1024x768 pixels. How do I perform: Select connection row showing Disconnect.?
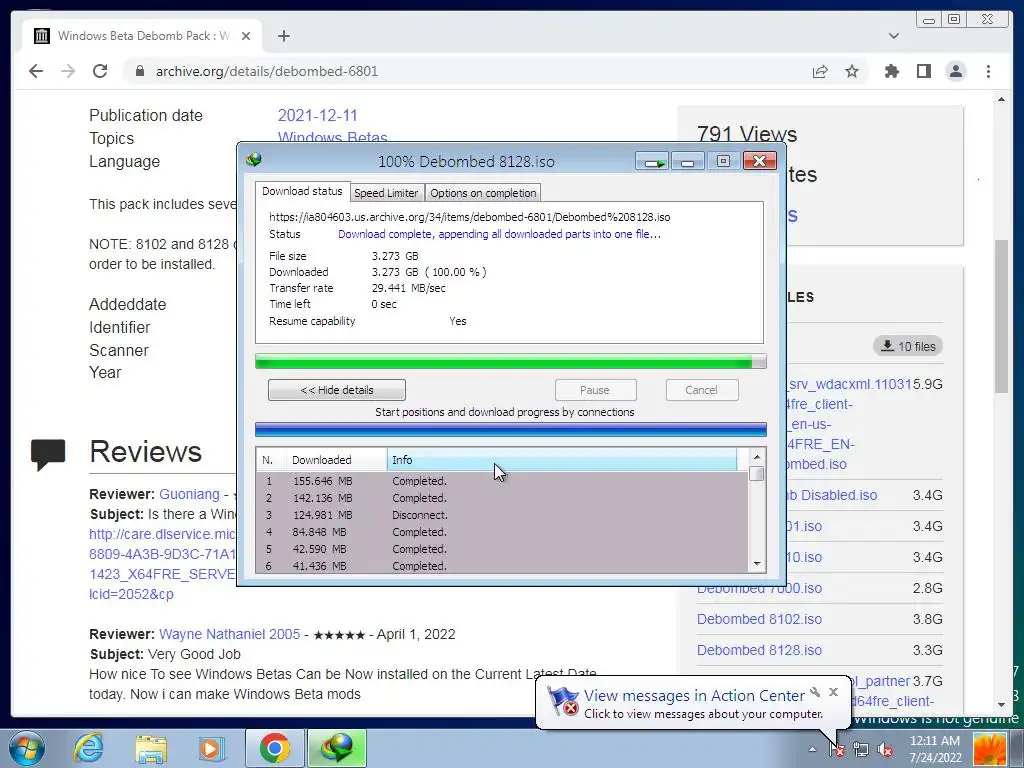502,515
